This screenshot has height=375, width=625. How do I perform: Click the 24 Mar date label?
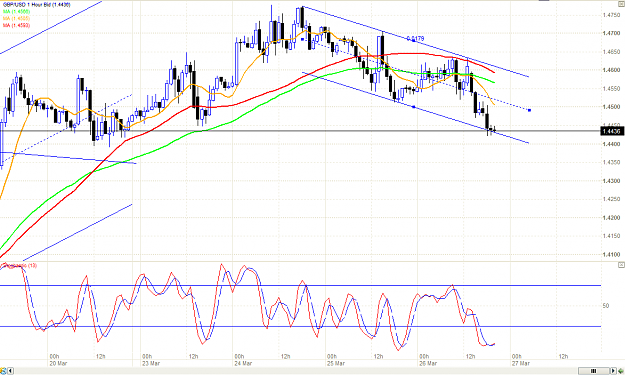[243, 363]
